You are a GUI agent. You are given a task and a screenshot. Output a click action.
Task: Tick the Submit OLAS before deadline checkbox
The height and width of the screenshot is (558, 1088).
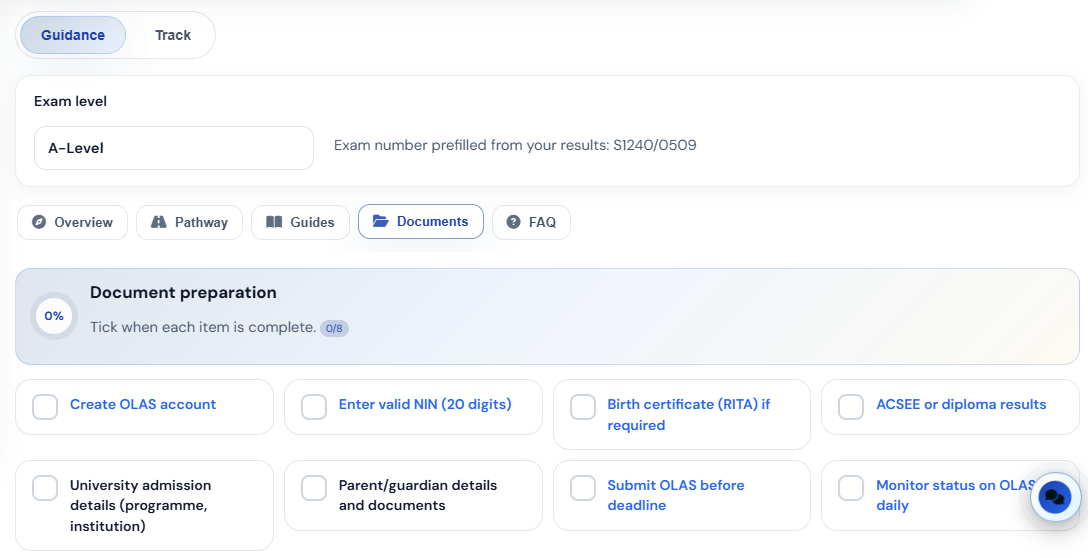583,488
